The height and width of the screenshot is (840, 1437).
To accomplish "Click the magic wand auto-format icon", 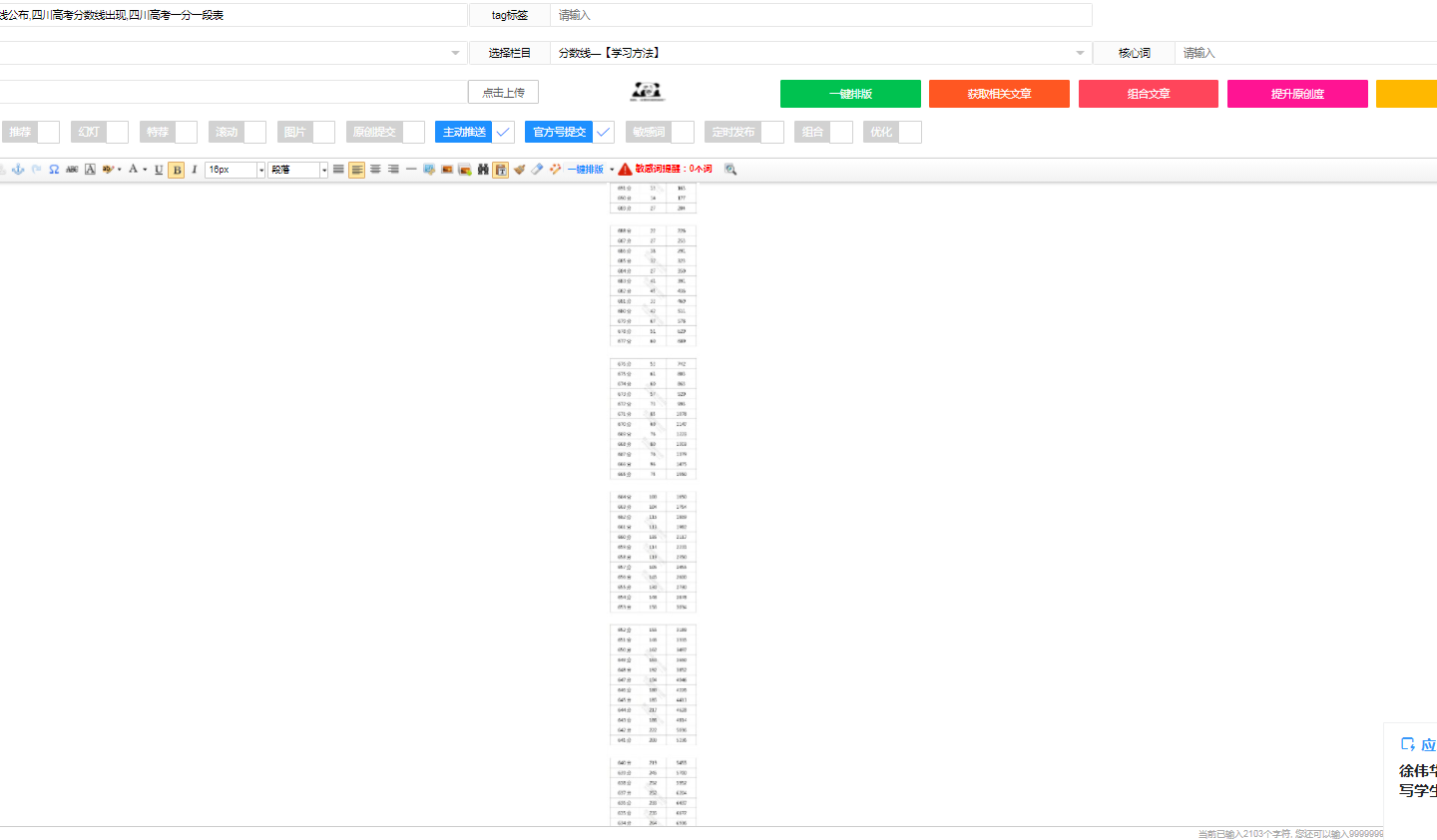I will [555, 170].
